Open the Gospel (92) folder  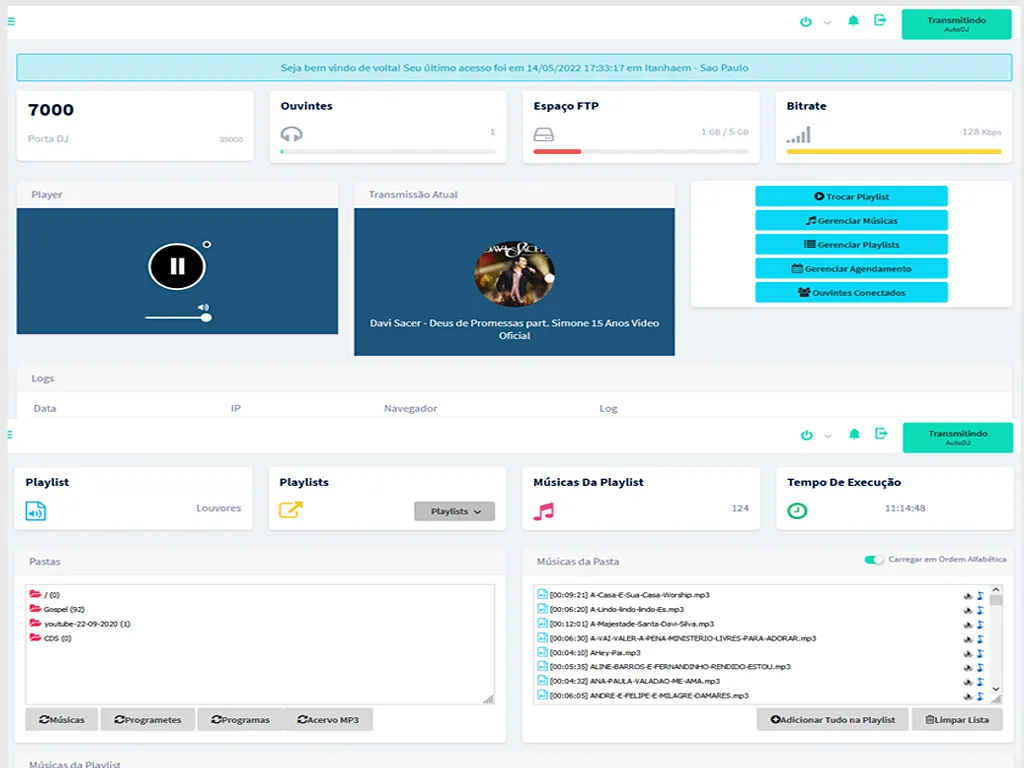click(x=63, y=609)
